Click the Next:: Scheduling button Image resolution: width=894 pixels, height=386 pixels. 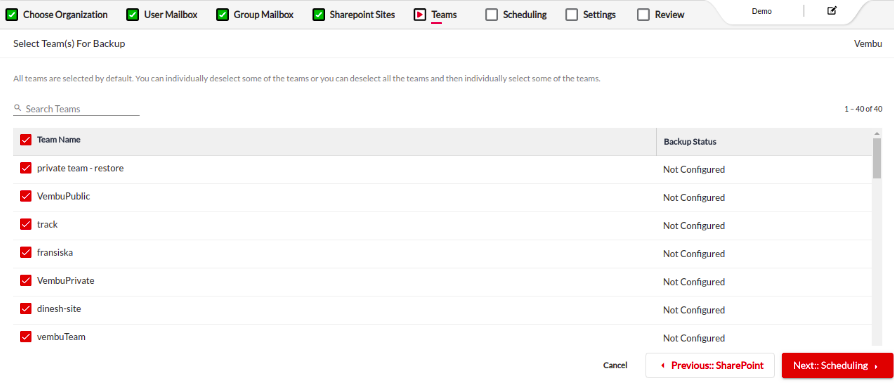coord(837,365)
